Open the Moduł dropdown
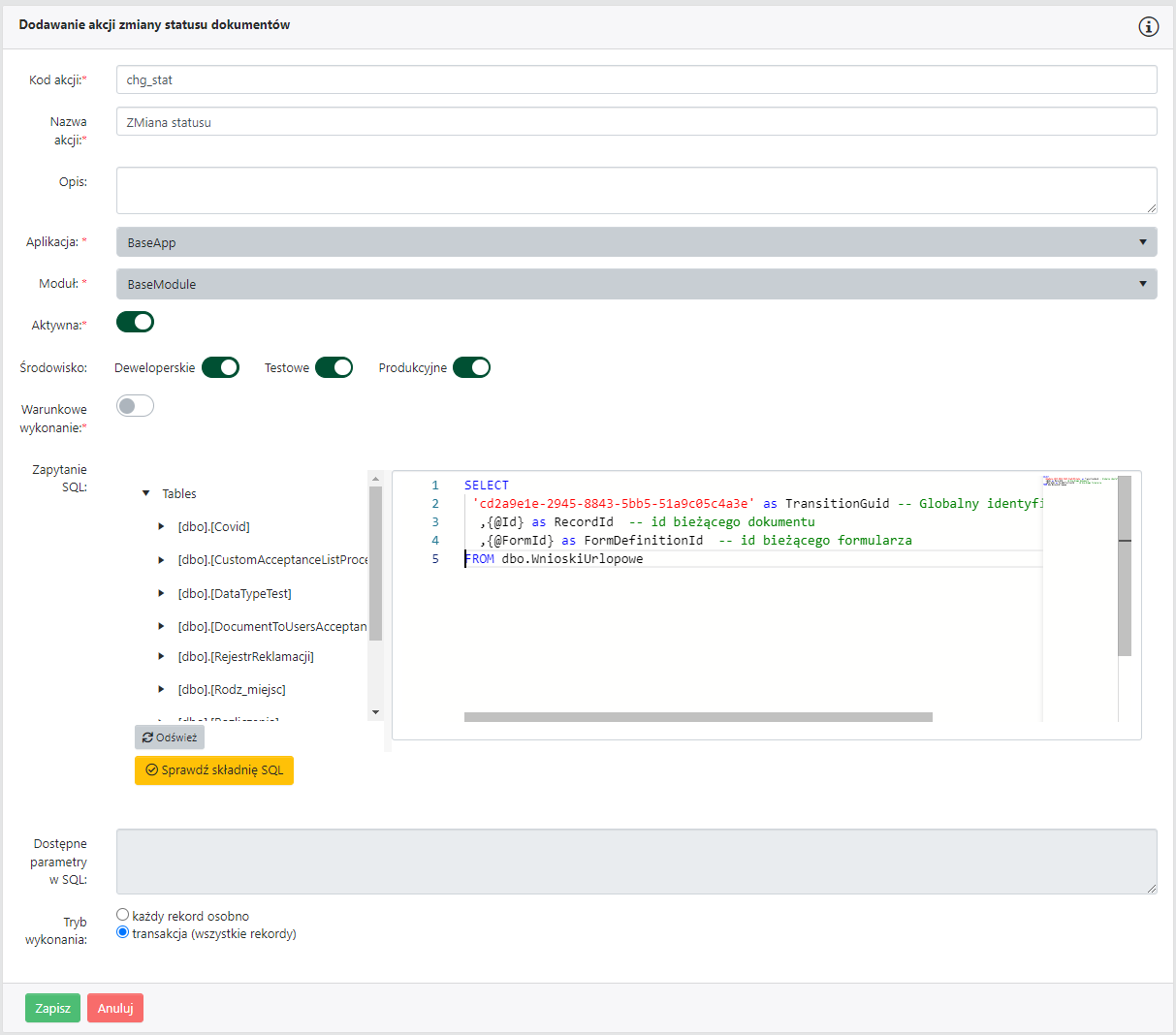Viewport: 1176px width, 1035px height. coord(636,284)
